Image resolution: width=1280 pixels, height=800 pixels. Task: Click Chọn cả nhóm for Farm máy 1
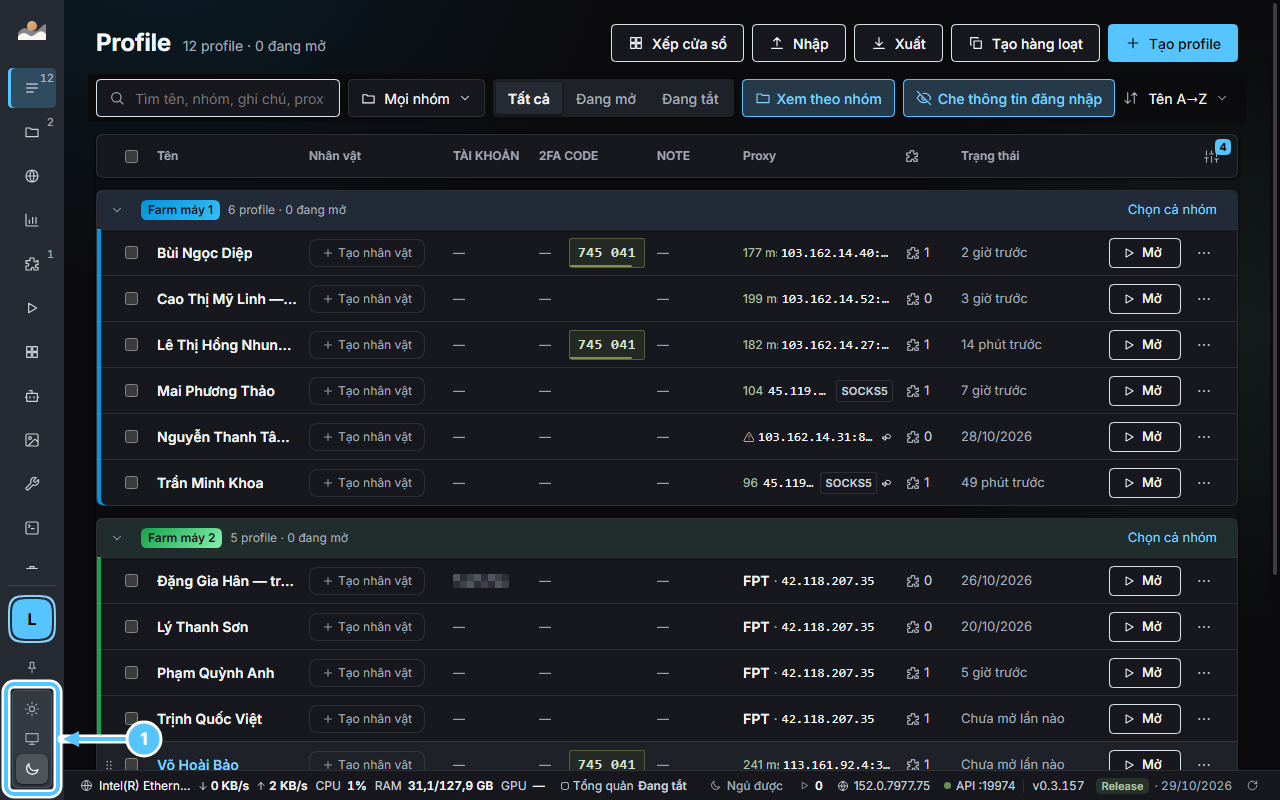click(1172, 210)
